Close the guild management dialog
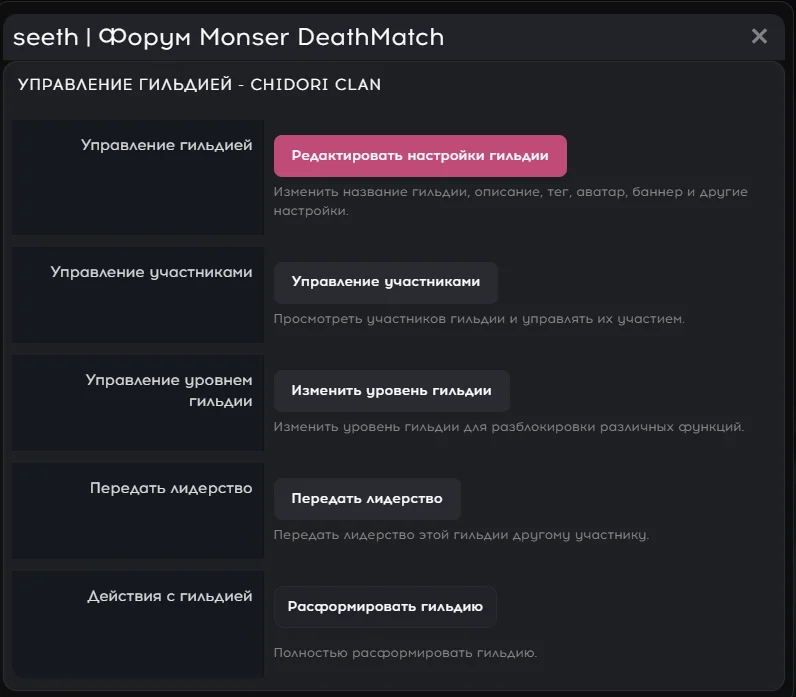The width and height of the screenshot is (796, 697). point(759,36)
